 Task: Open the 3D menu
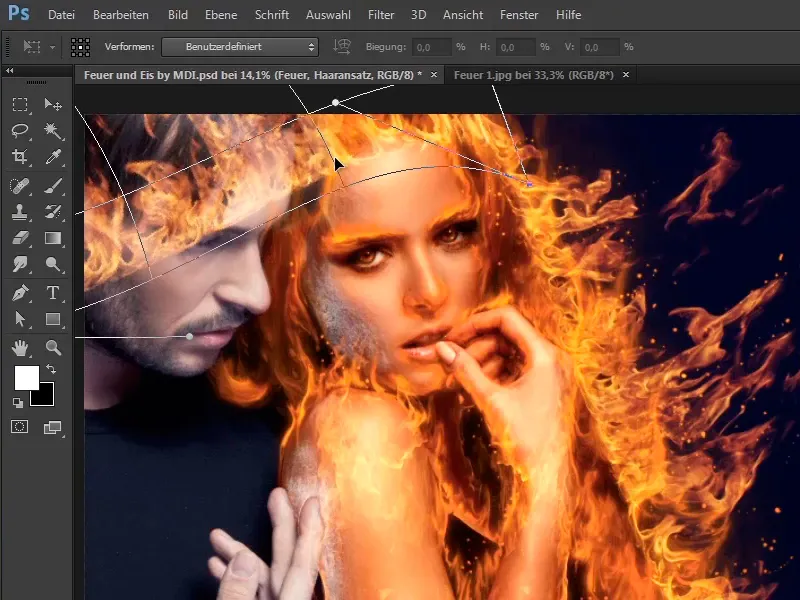pyautogui.click(x=418, y=15)
